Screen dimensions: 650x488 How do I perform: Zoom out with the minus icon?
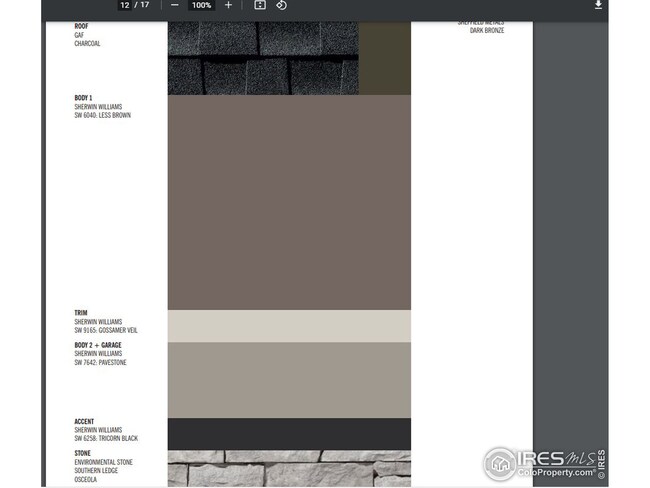tap(175, 5)
